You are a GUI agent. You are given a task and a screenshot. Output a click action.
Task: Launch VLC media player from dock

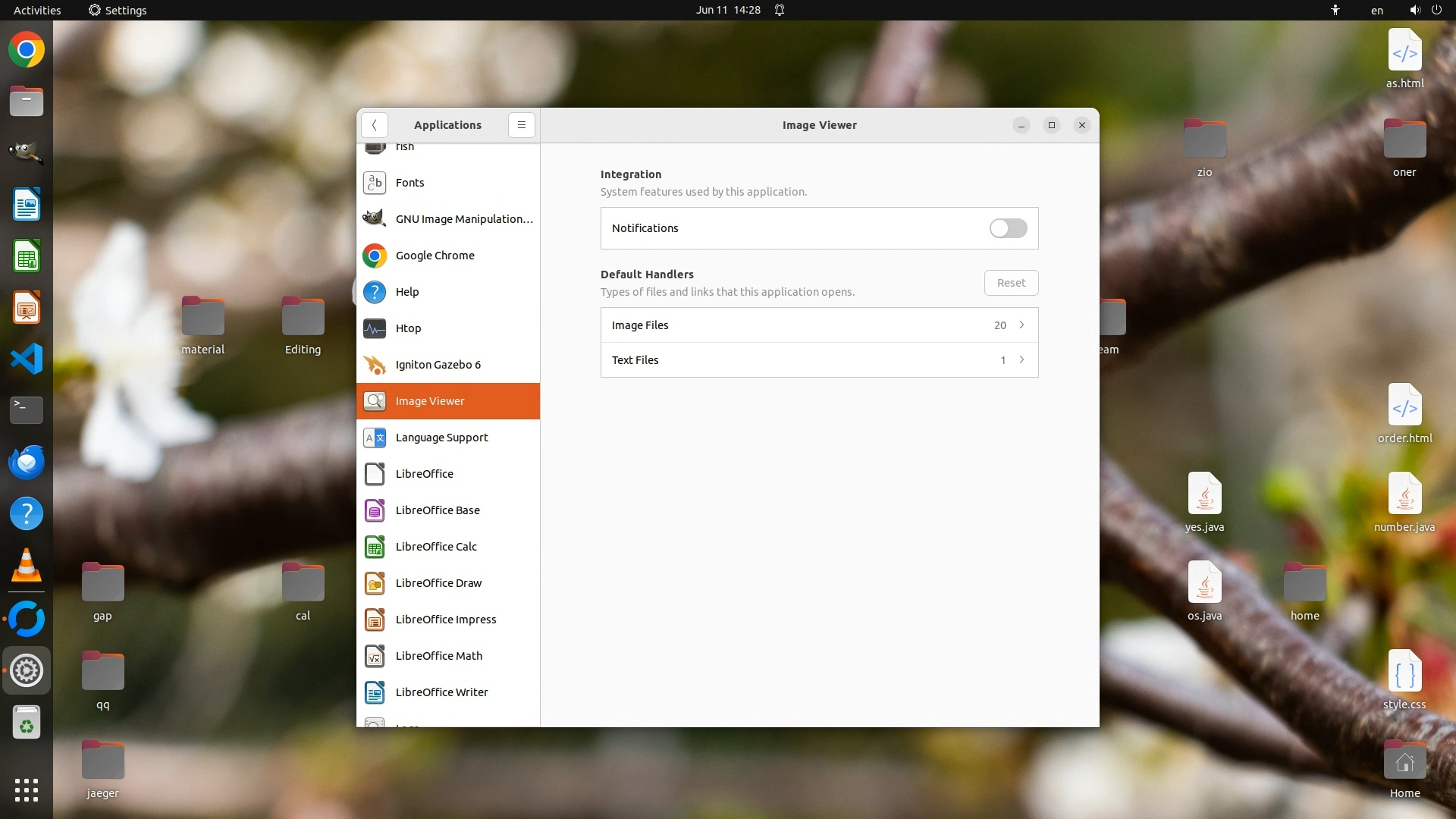pyautogui.click(x=27, y=566)
